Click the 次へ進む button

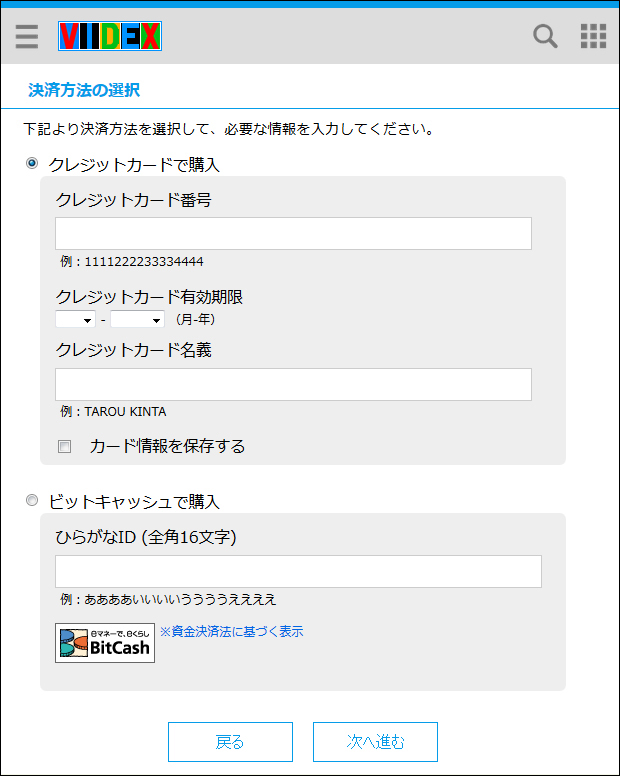pos(375,742)
